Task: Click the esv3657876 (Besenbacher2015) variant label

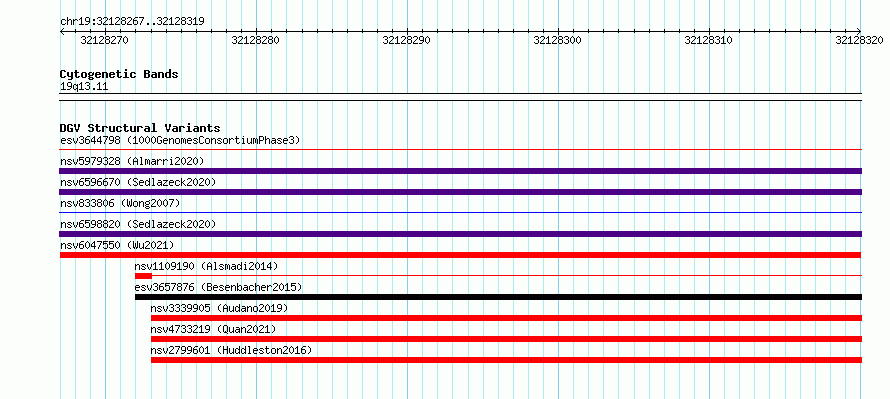Action: point(219,287)
